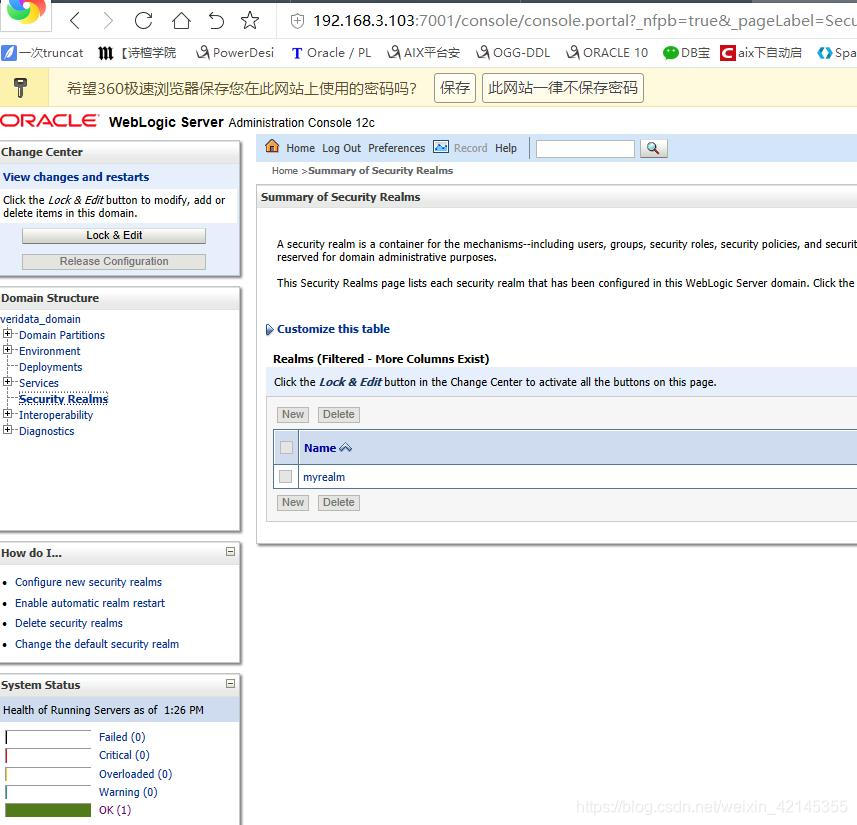Click the Failed (0) status link

[x=122, y=737]
